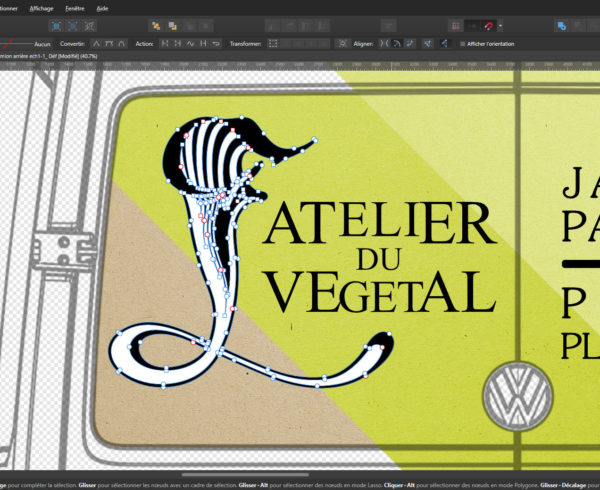
Task: Open the snapping options dropdown arrow
Action: pos(500,26)
